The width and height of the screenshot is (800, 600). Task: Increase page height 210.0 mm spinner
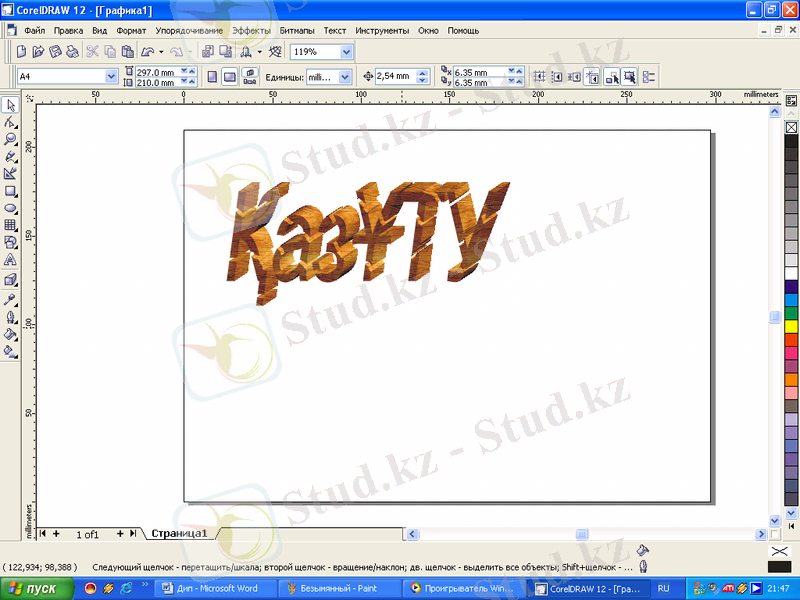click(x=192, y=82)
